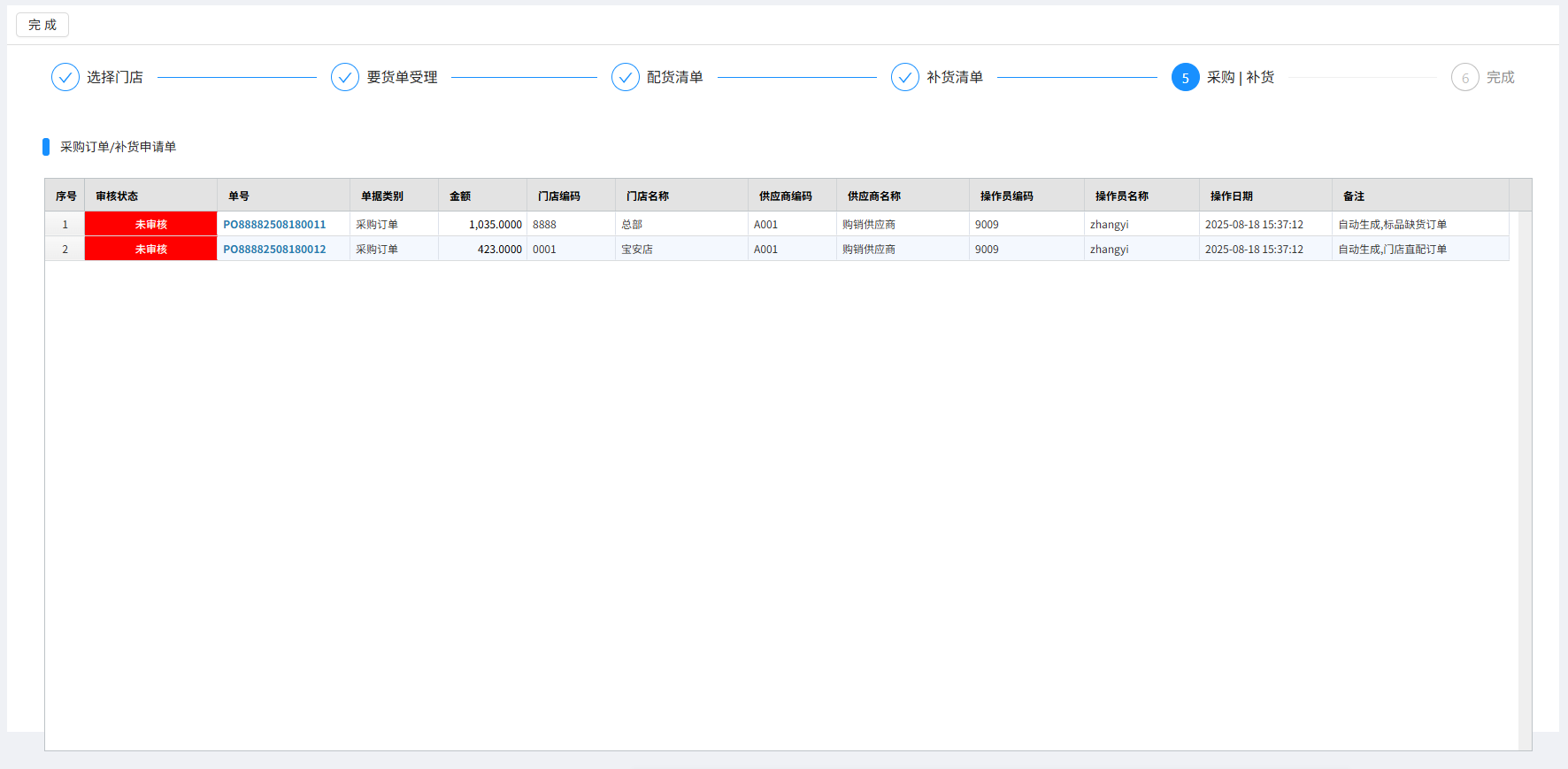Click 未审核 status of row 2

(151, 249)
